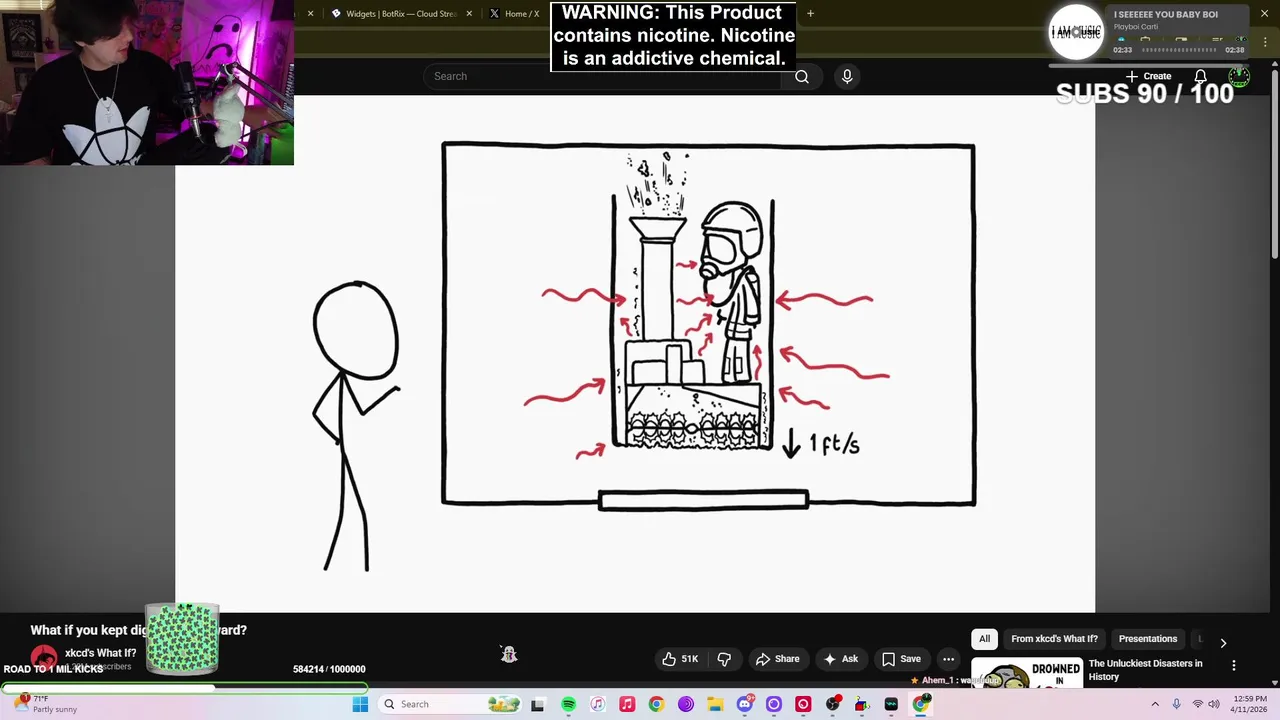1280x720 pixels.
Task: Select the All filter chip
Action: (984, 639)
